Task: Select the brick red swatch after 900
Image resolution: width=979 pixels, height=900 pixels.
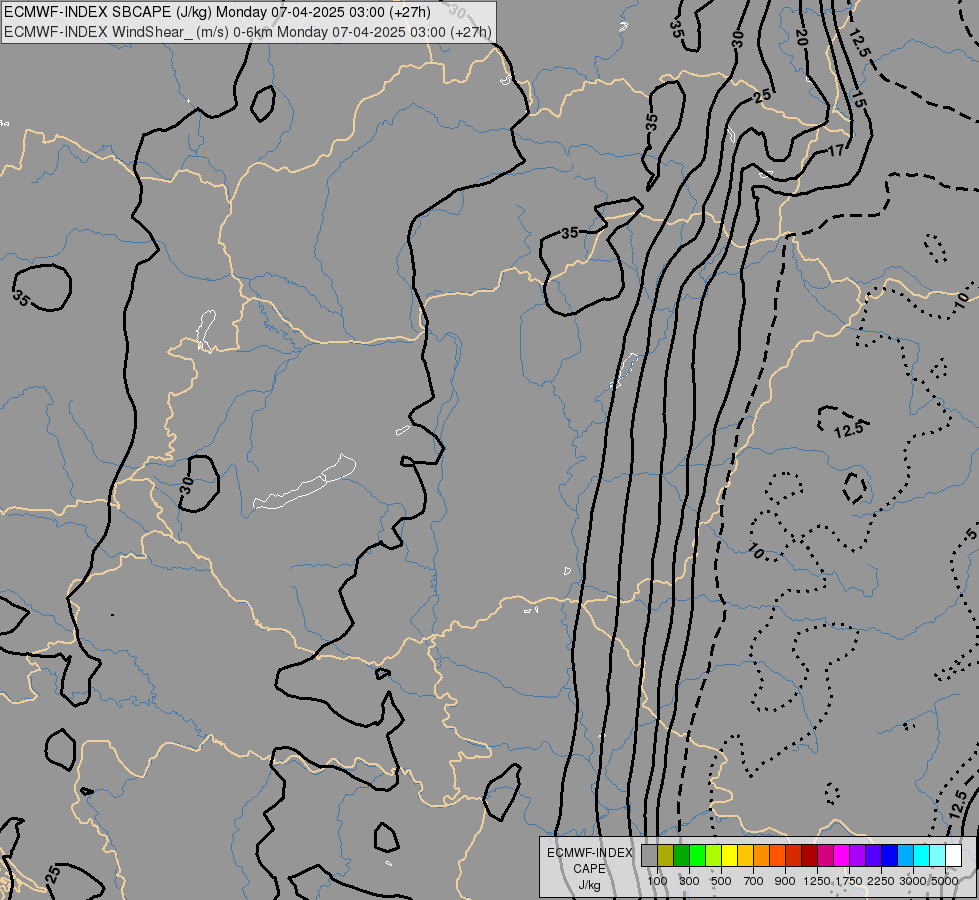Action: (794, 856)
